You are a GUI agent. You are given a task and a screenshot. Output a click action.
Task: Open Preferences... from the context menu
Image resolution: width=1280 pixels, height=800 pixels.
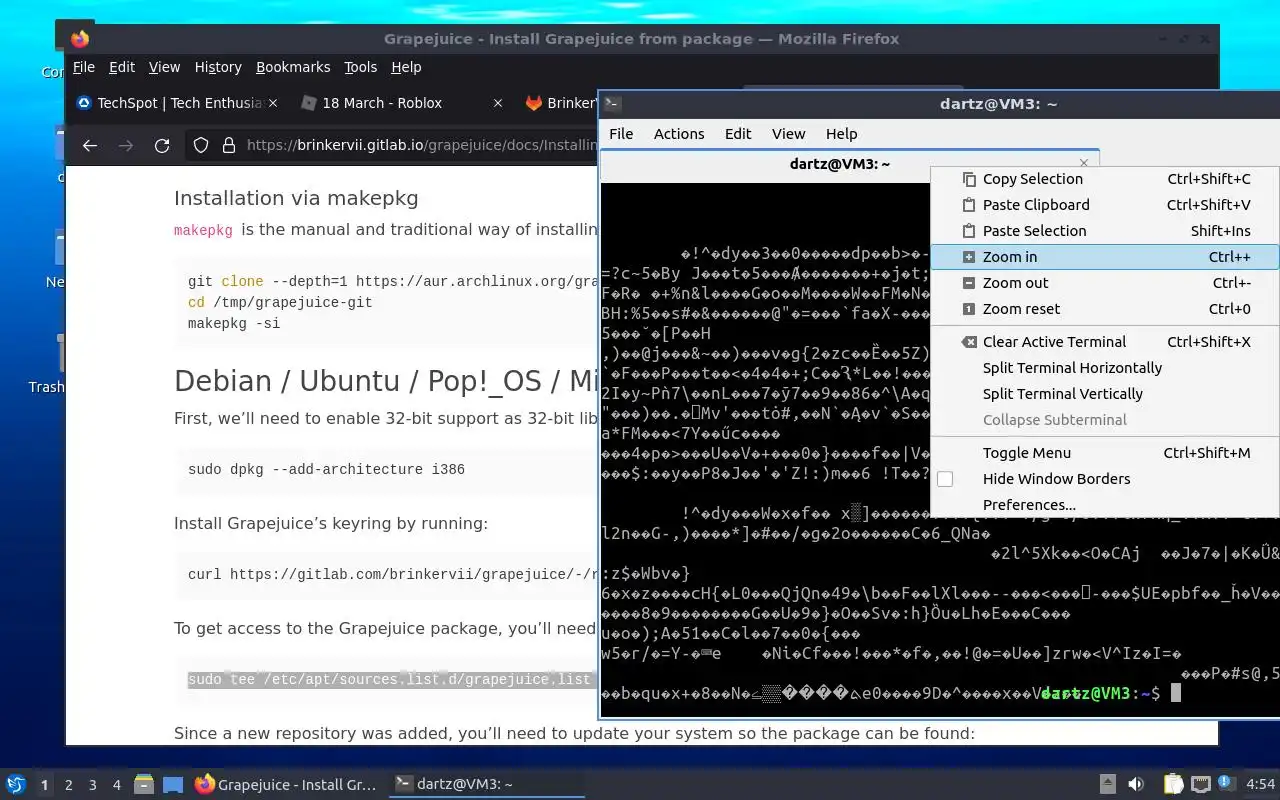(x=1105, y=505)
